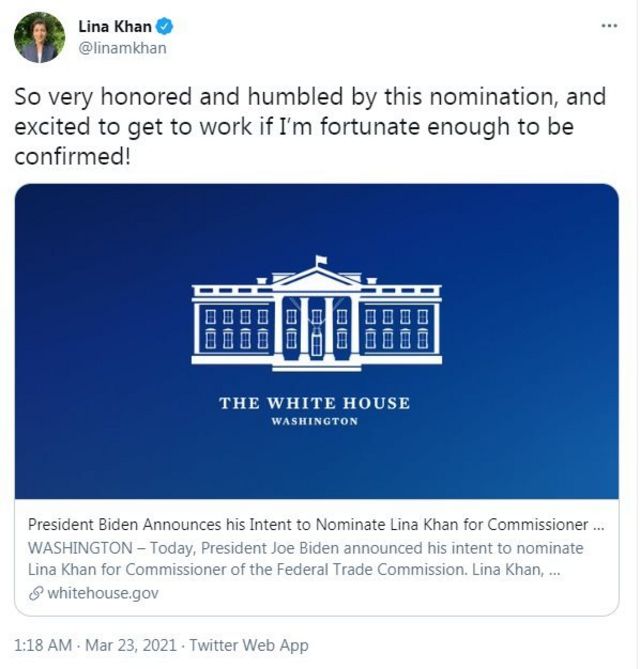Click the "Twitter Web App" source label
Viewport: 640px width, 669px height.
click(249, 645)
